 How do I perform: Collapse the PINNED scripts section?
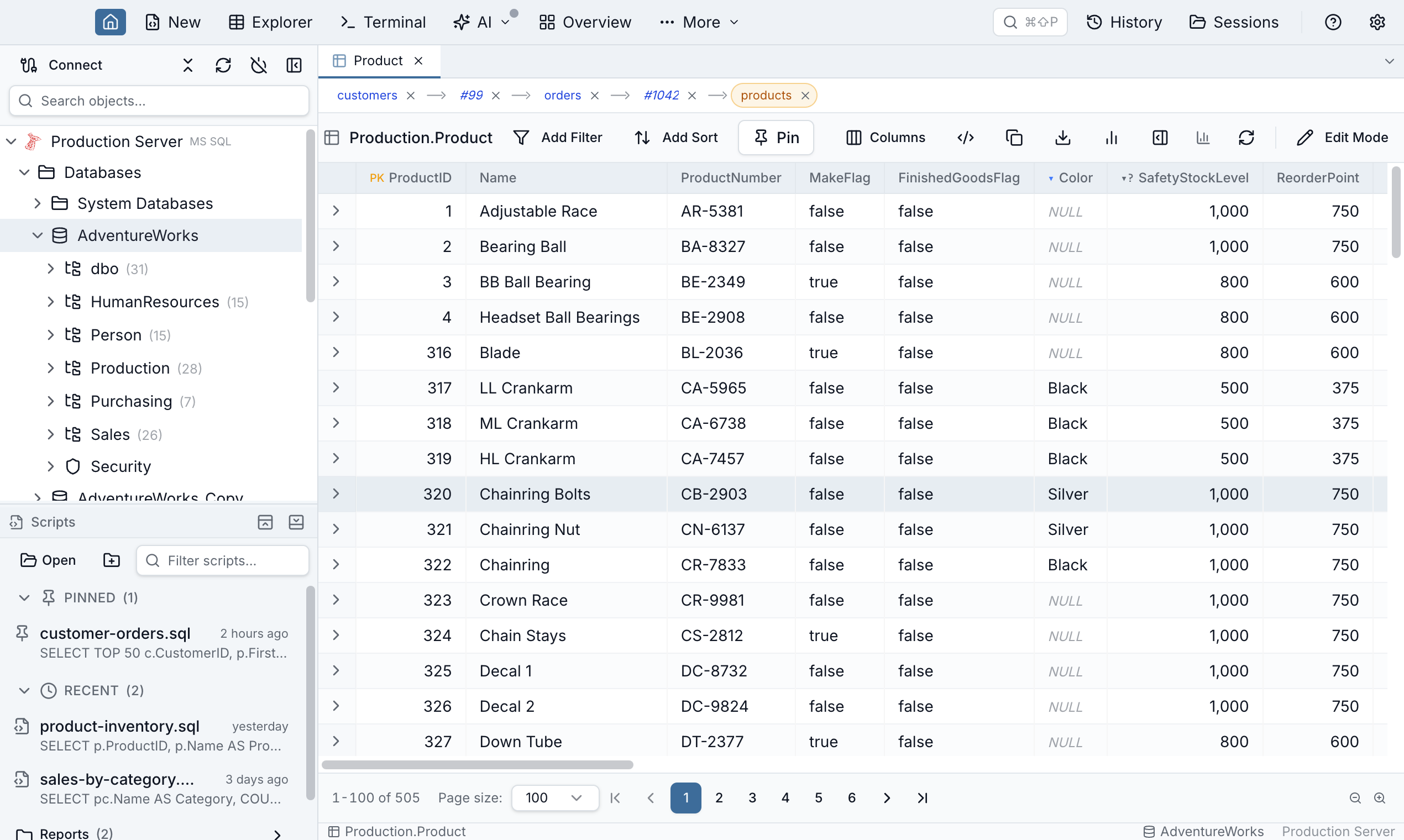24,598
